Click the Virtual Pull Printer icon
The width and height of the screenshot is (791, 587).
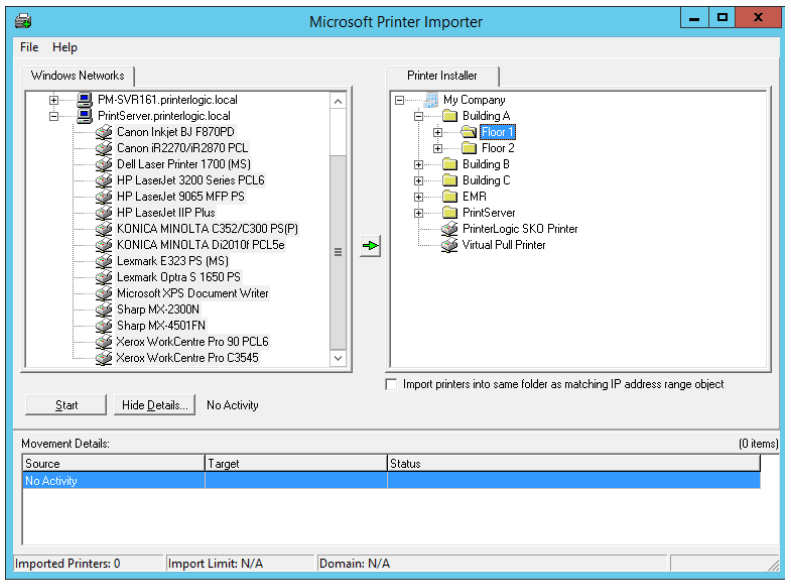click(450, 245)
